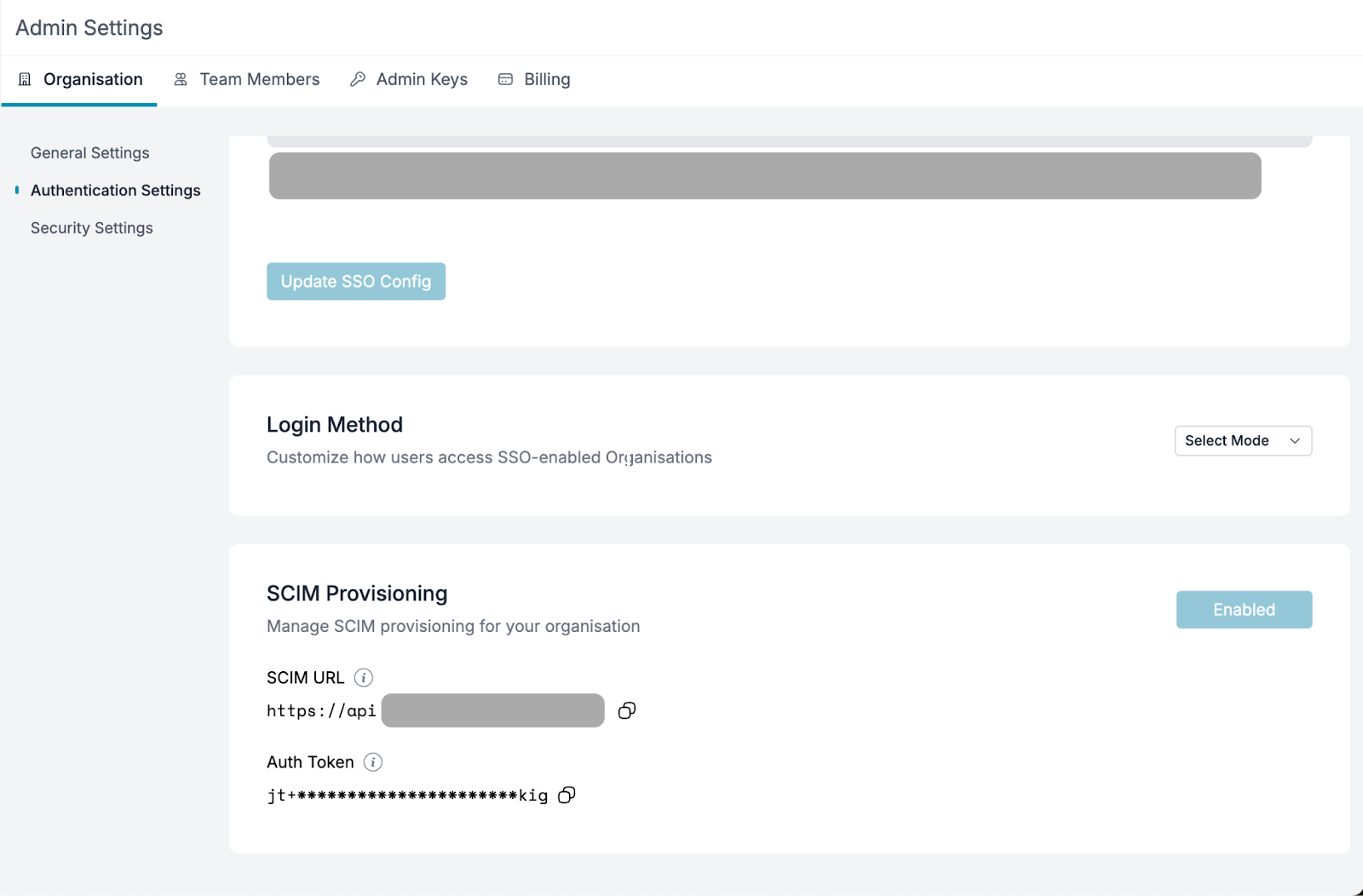Go to Security Settings
Viewport: 1363px width, 896px height.
(91, 227)
